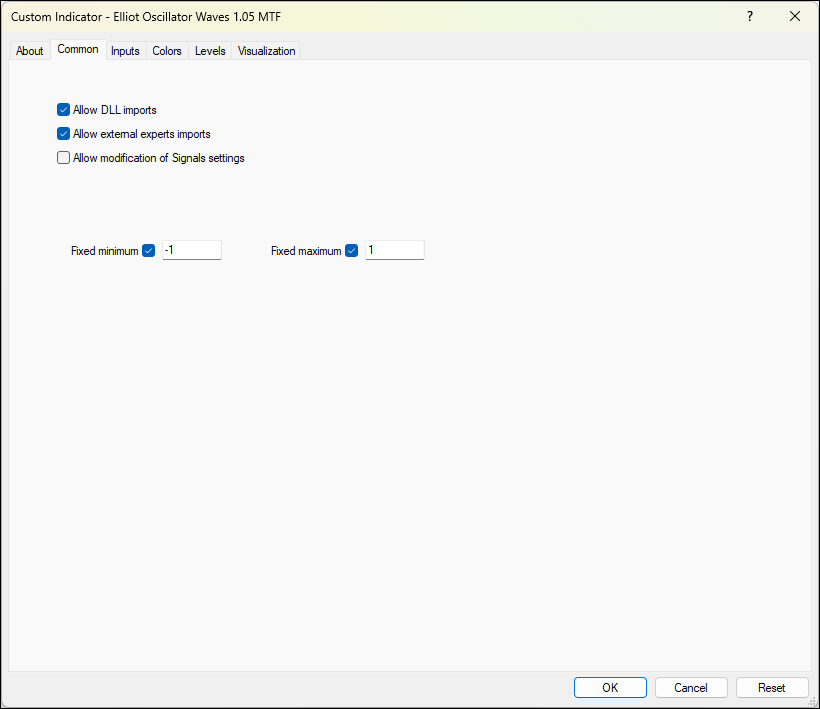Click the question mark help icon

(750, 16)
